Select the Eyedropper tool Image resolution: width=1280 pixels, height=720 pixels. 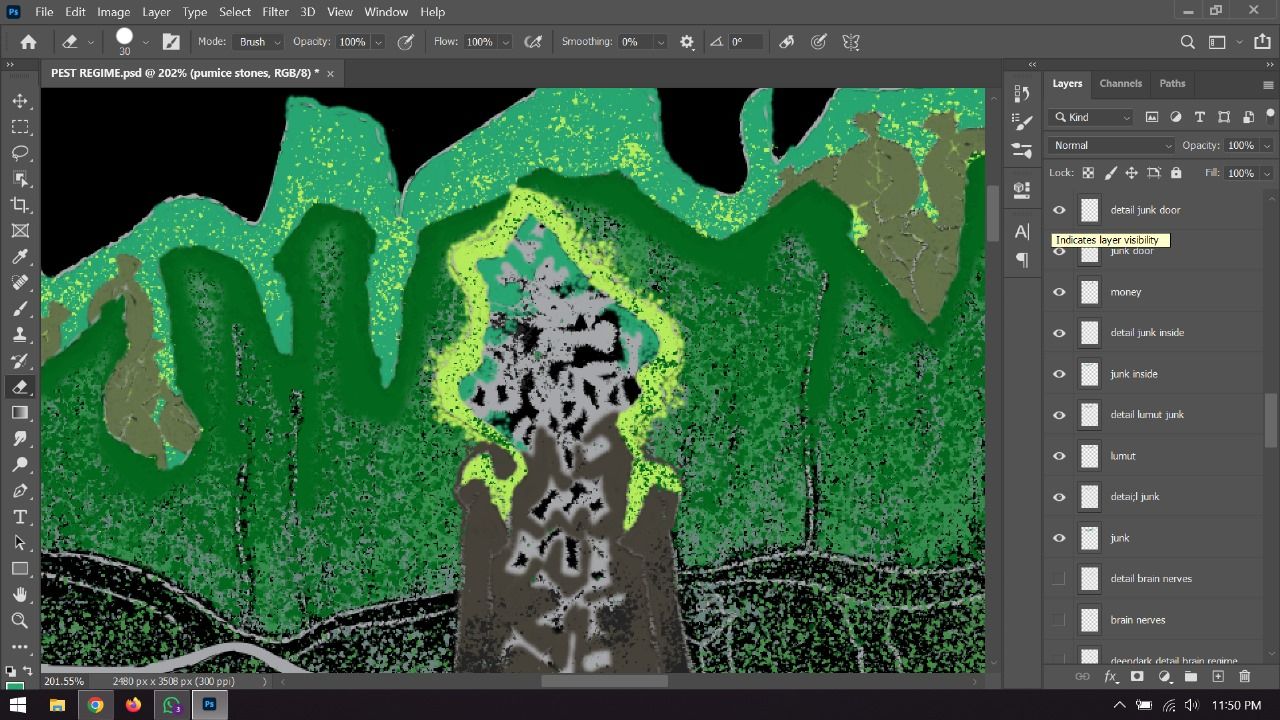click(20, 257)
